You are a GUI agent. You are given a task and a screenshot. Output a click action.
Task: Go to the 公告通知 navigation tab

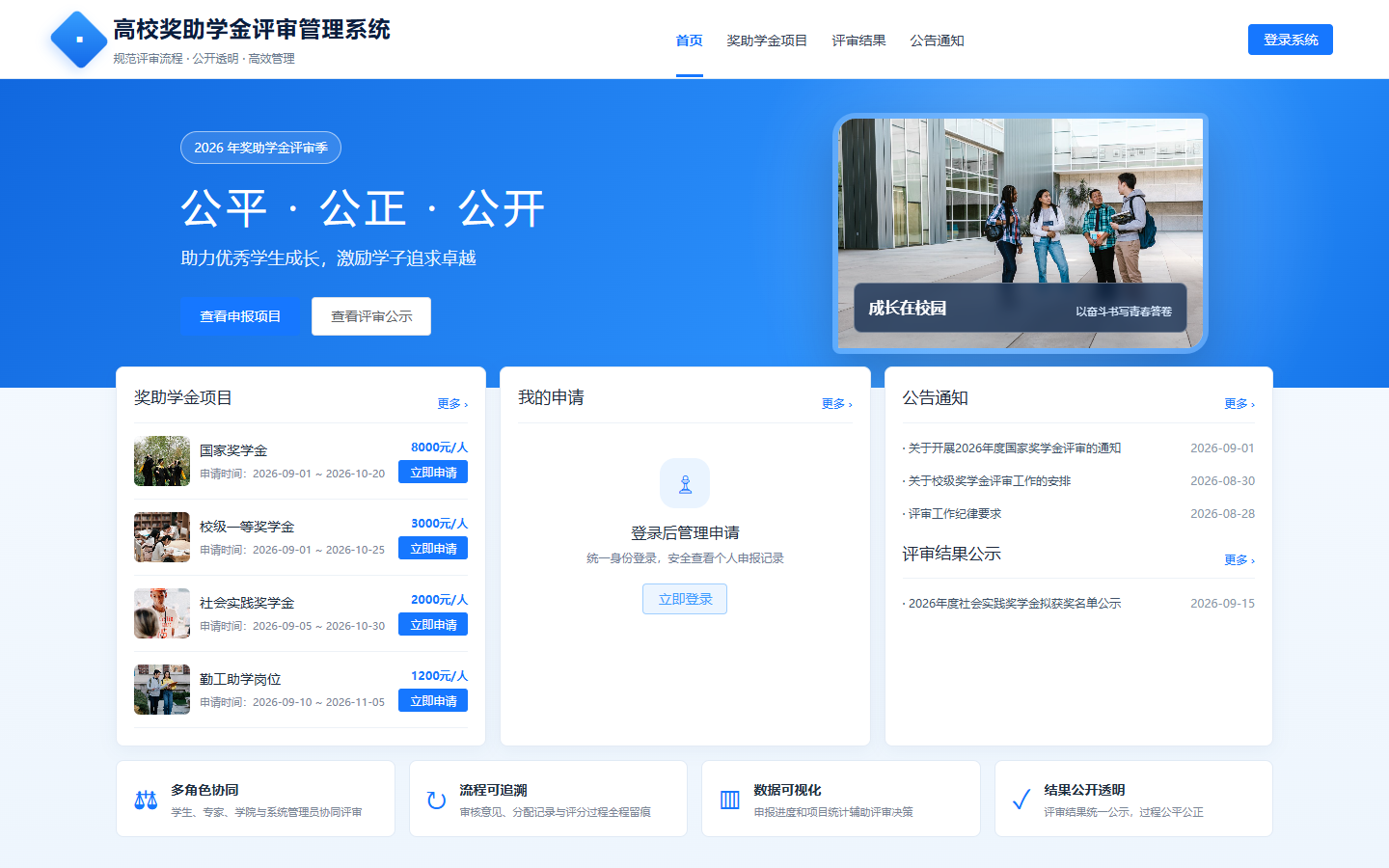point(937,41)
